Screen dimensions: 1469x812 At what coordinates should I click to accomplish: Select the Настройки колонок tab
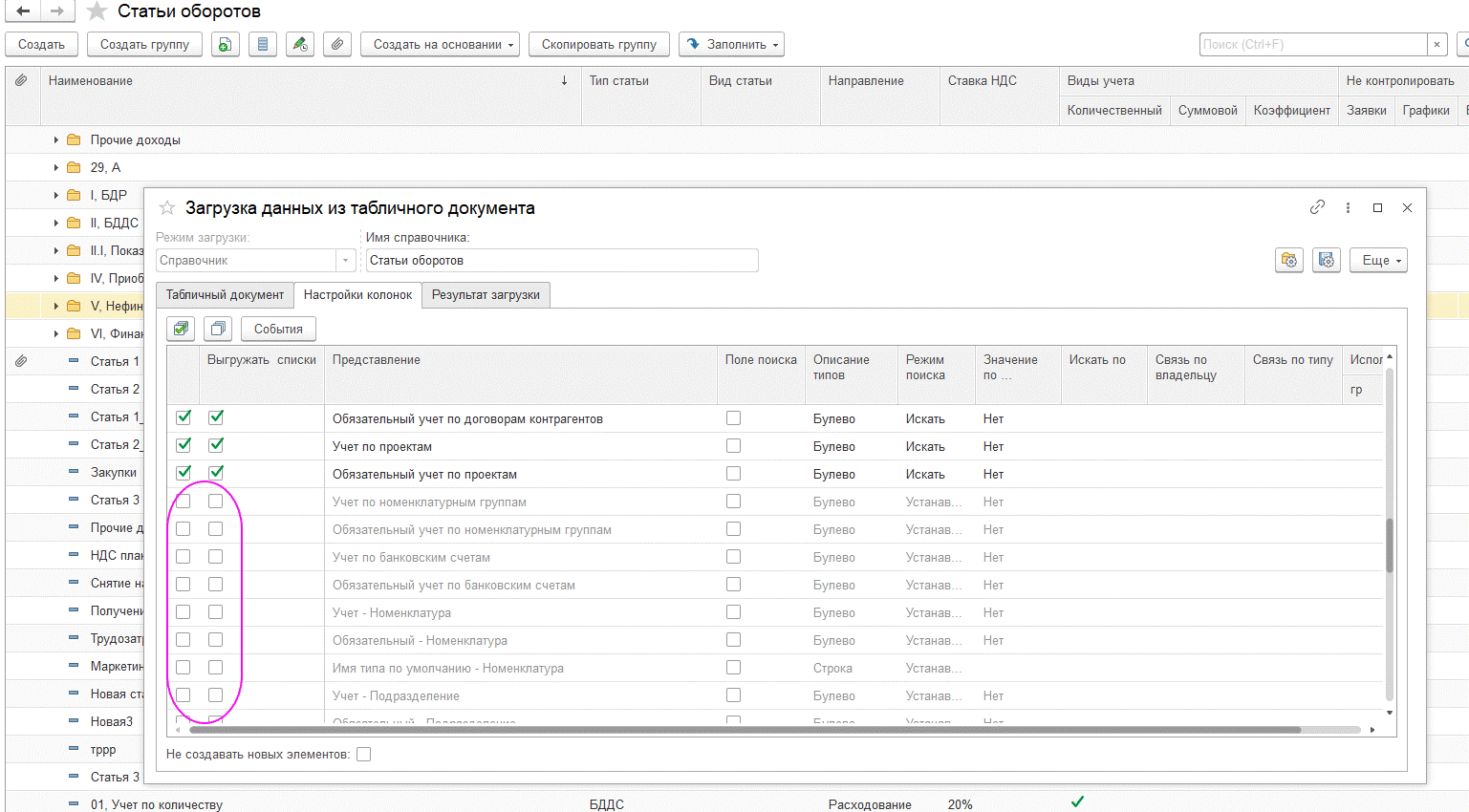(357, 295)
